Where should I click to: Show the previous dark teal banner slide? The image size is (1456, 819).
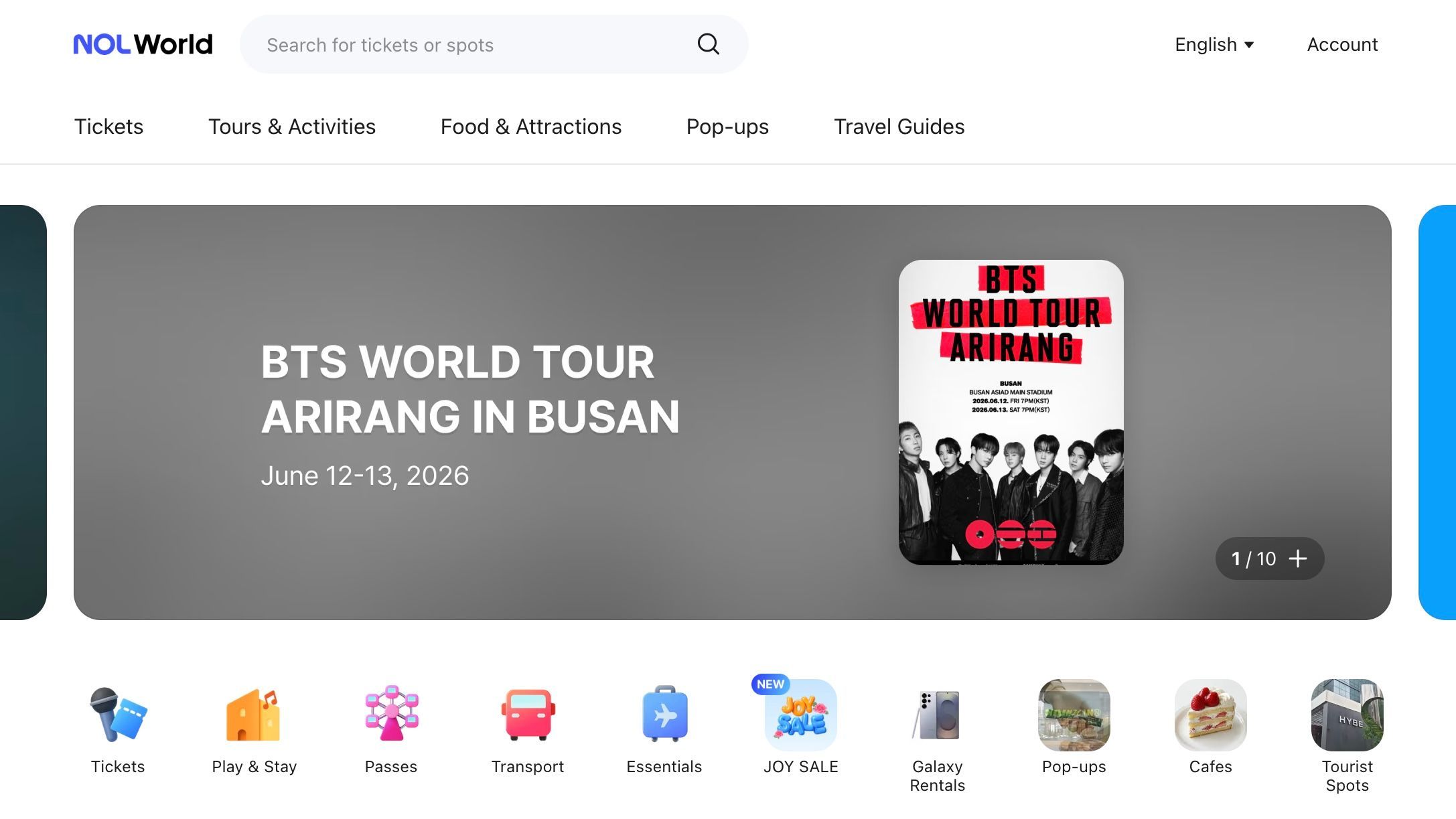click(x=23, y=412)
